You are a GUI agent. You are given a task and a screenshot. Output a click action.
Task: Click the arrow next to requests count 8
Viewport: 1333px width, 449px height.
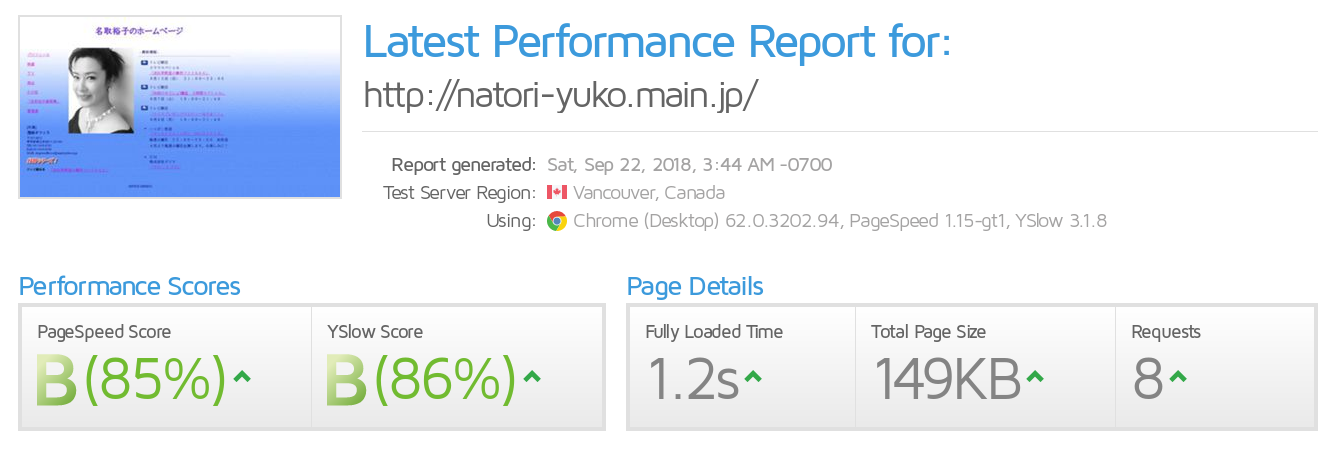1178,376
